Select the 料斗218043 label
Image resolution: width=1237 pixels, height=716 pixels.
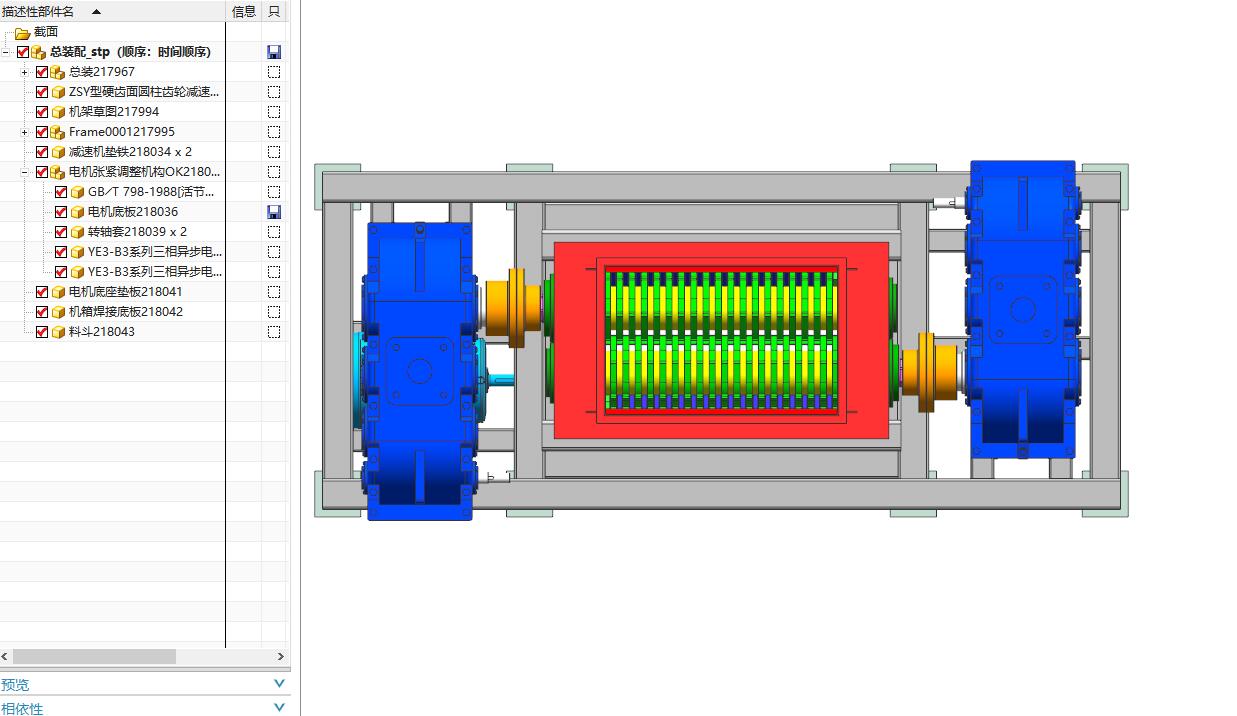[x=102, y=332]
